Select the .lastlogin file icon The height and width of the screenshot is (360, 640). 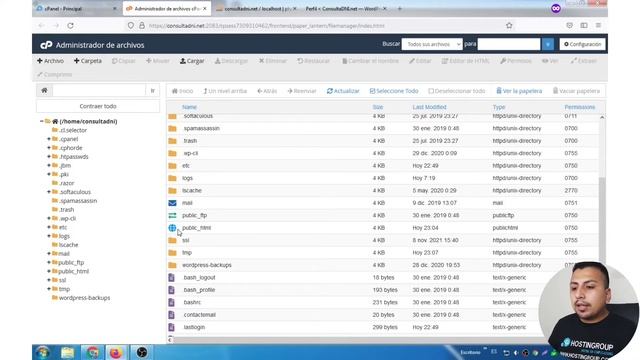tap(171, 327)
